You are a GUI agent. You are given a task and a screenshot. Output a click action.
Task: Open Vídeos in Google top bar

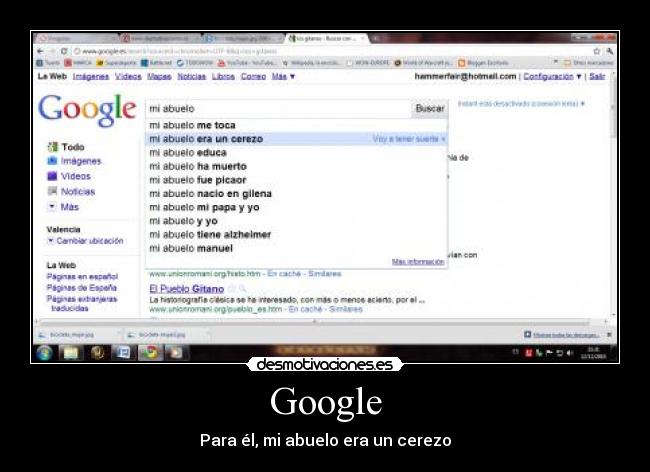point(128,77)
